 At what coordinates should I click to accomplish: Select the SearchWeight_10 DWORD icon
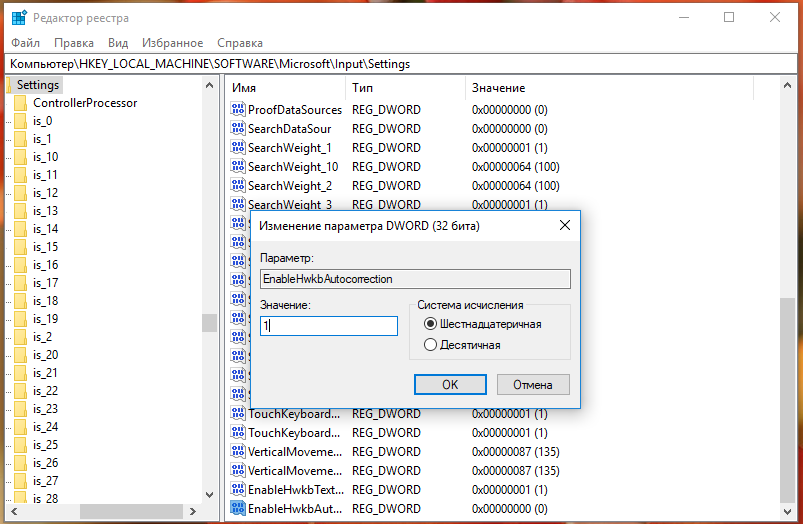click(x=238, y=166)
